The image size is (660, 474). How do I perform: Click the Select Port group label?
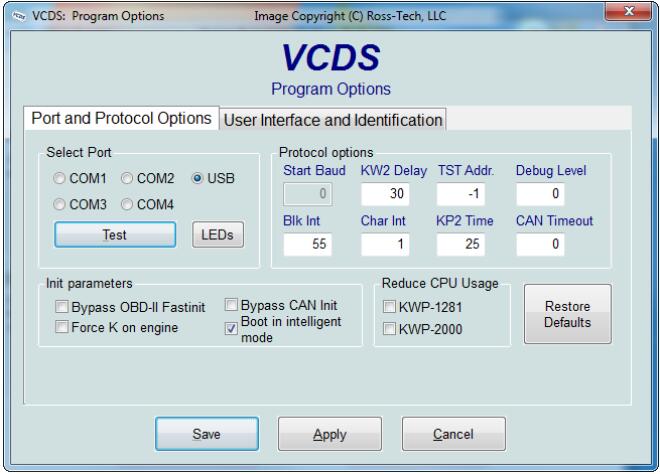[x=79, y=152]
